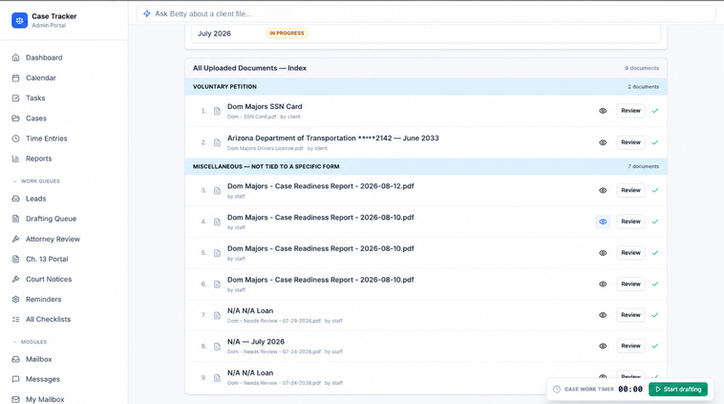Click the All Checklists list icon
The image size is (724, 404).
16,320
